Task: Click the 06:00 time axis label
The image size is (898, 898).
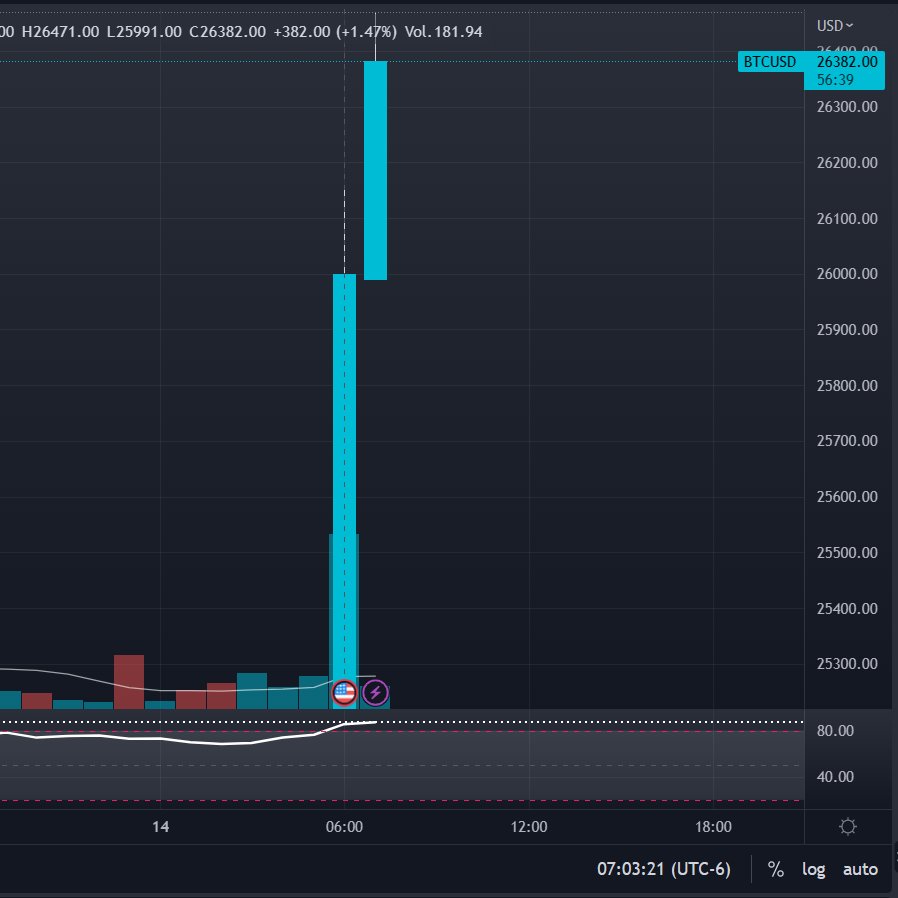Action: coord(344,826)
